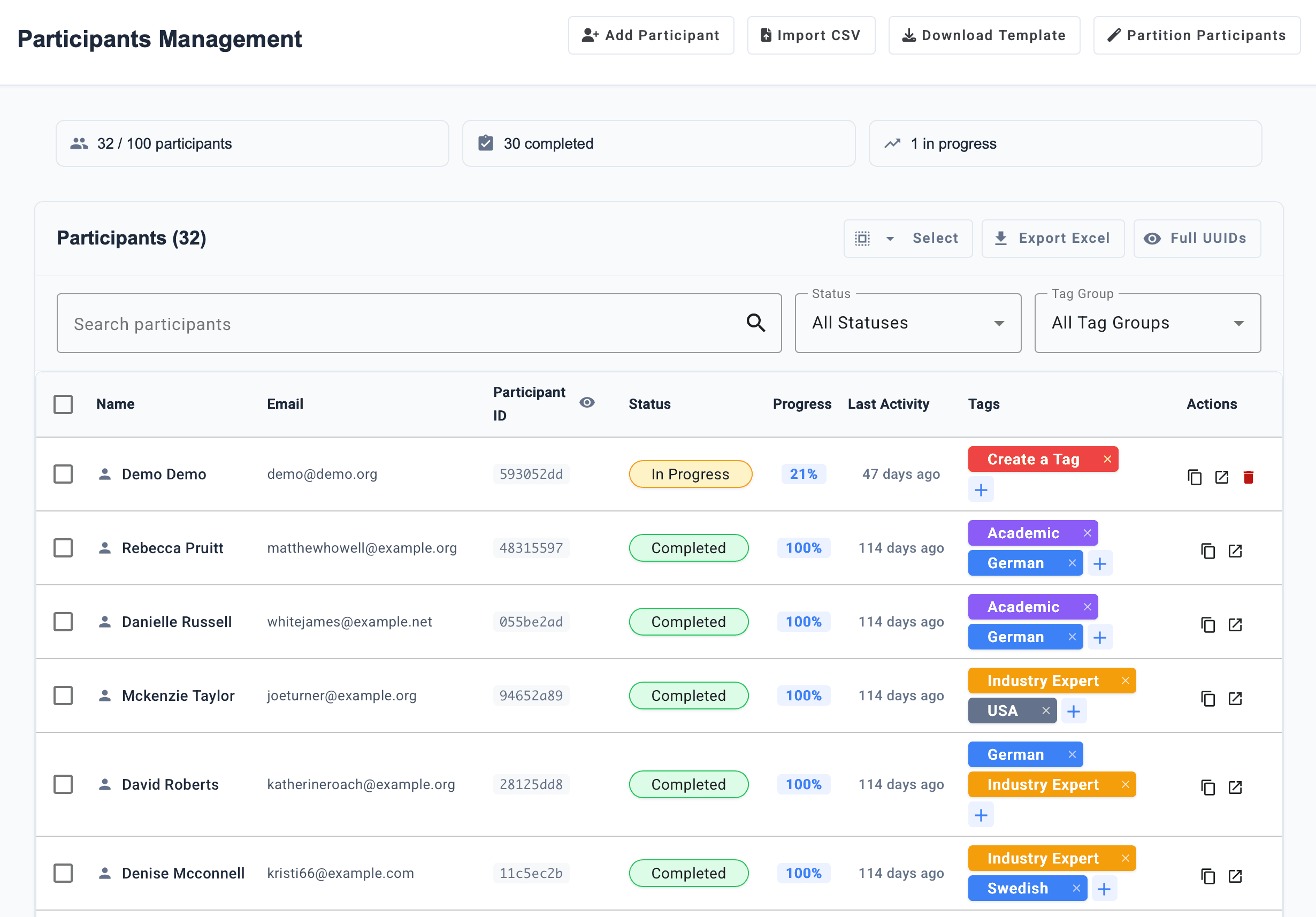1316x917 pixels.
Task: Add tag plus for Demo Demo
Action: [981, 490]
